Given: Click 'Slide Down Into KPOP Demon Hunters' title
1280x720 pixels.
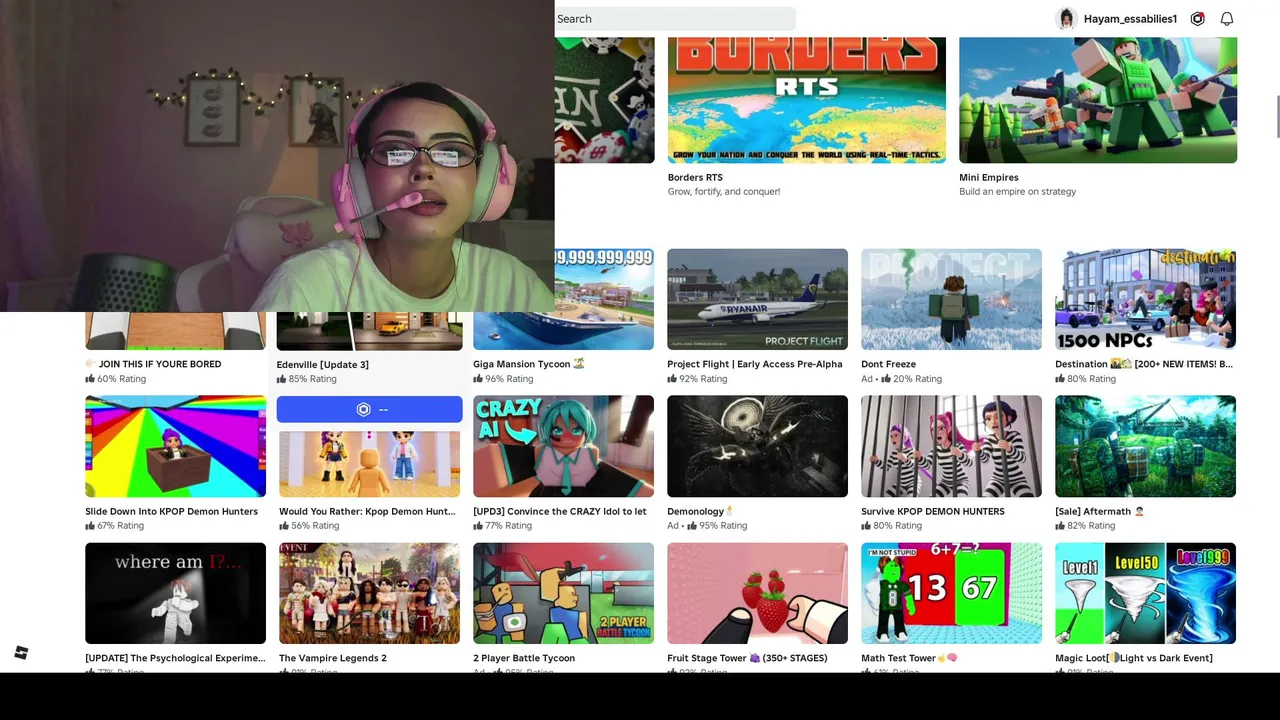Looking at the screenshot, I should [x=171, y=511].
